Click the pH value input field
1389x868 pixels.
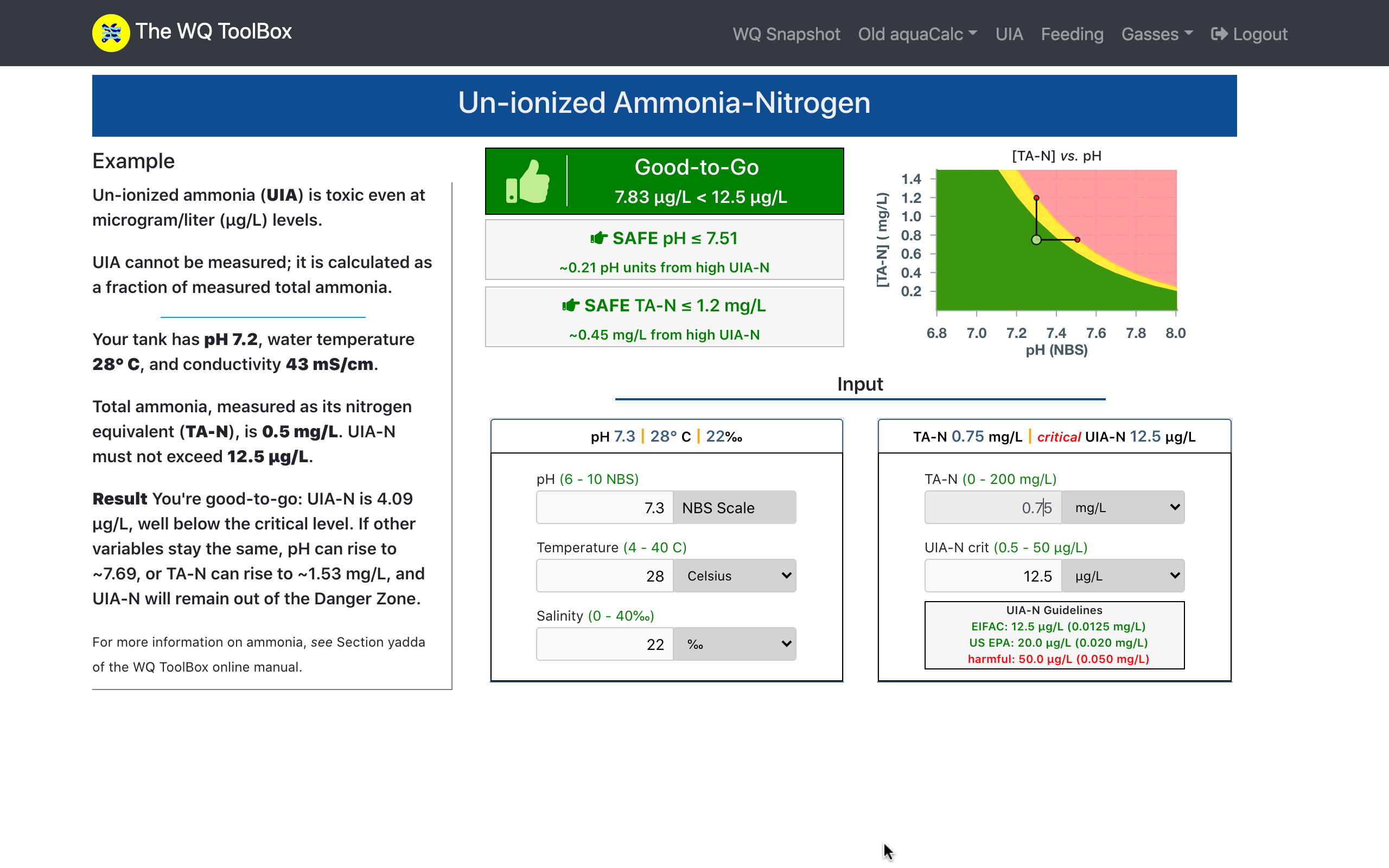click(604, 507)
